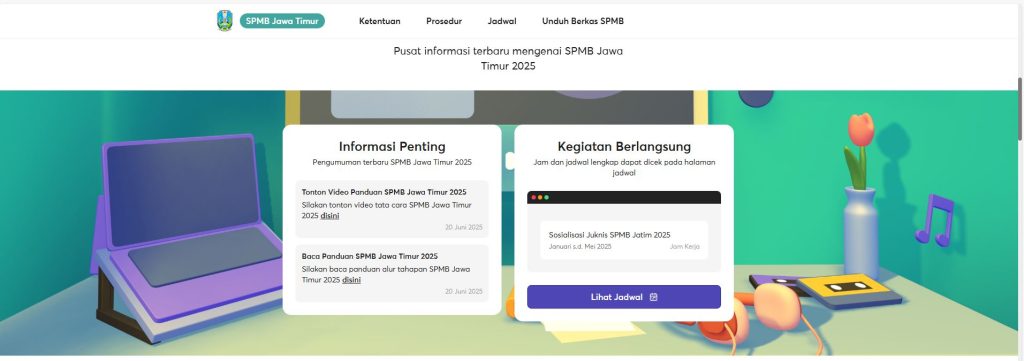Select Sosialisasi Juknis SPMB Jatim 2025 entry
Viewport: 1024px width, 361px height.
coord(624,240)
